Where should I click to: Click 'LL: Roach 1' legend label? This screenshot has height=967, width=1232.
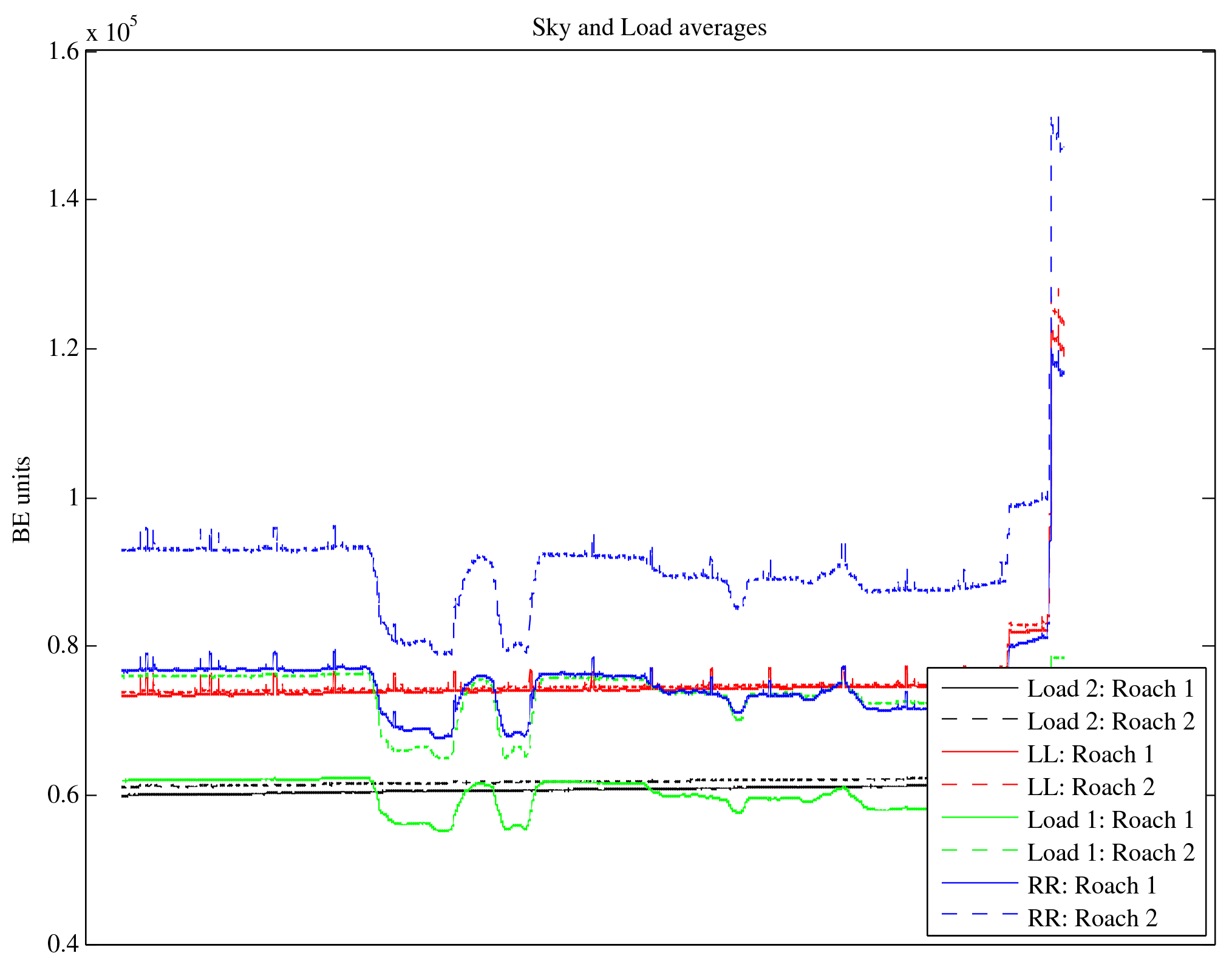click(x=1090, y=754)
